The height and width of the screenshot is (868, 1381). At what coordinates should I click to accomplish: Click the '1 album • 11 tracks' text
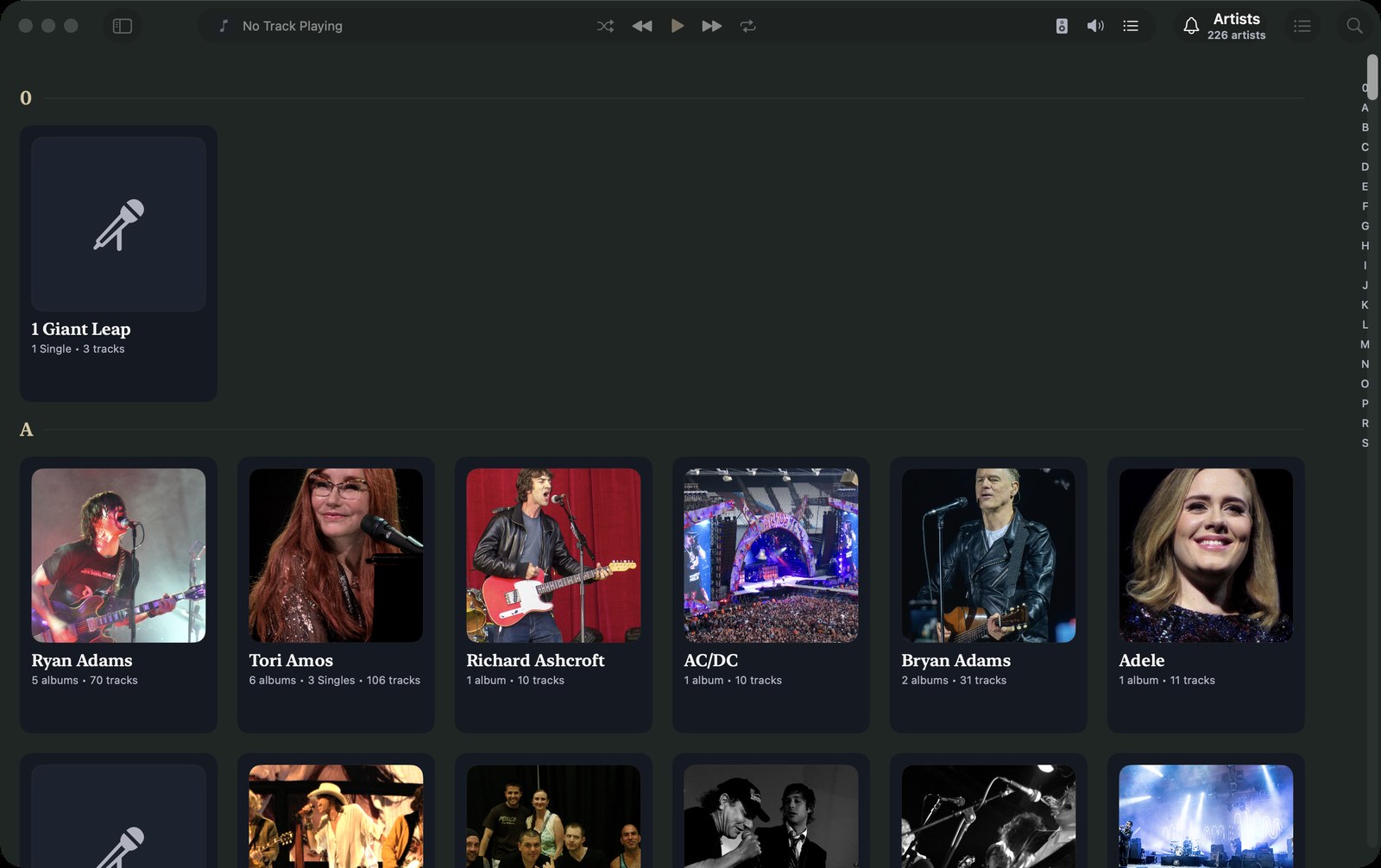tap(1167, 681)
